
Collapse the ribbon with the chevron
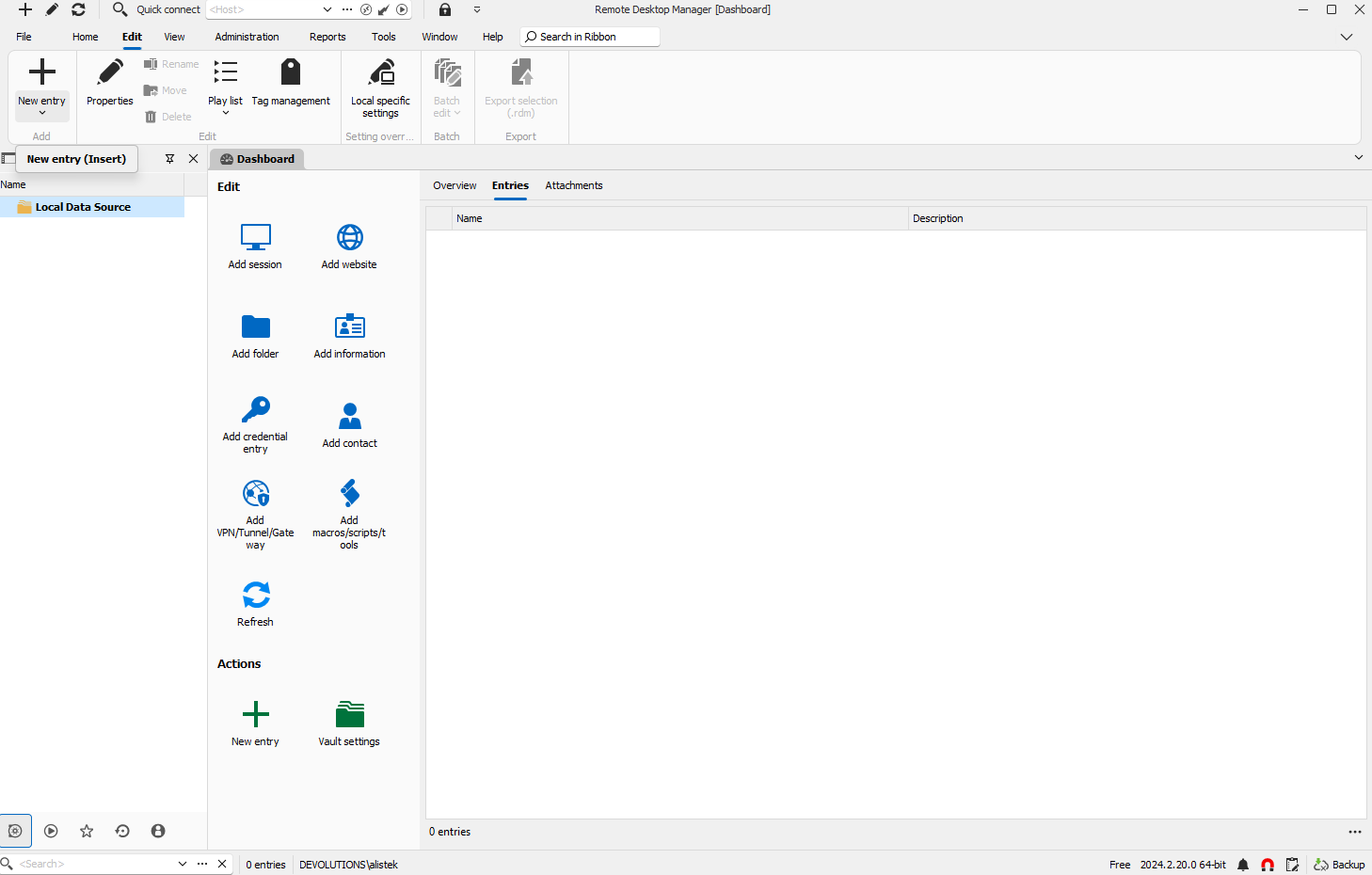coord(1347,37)
